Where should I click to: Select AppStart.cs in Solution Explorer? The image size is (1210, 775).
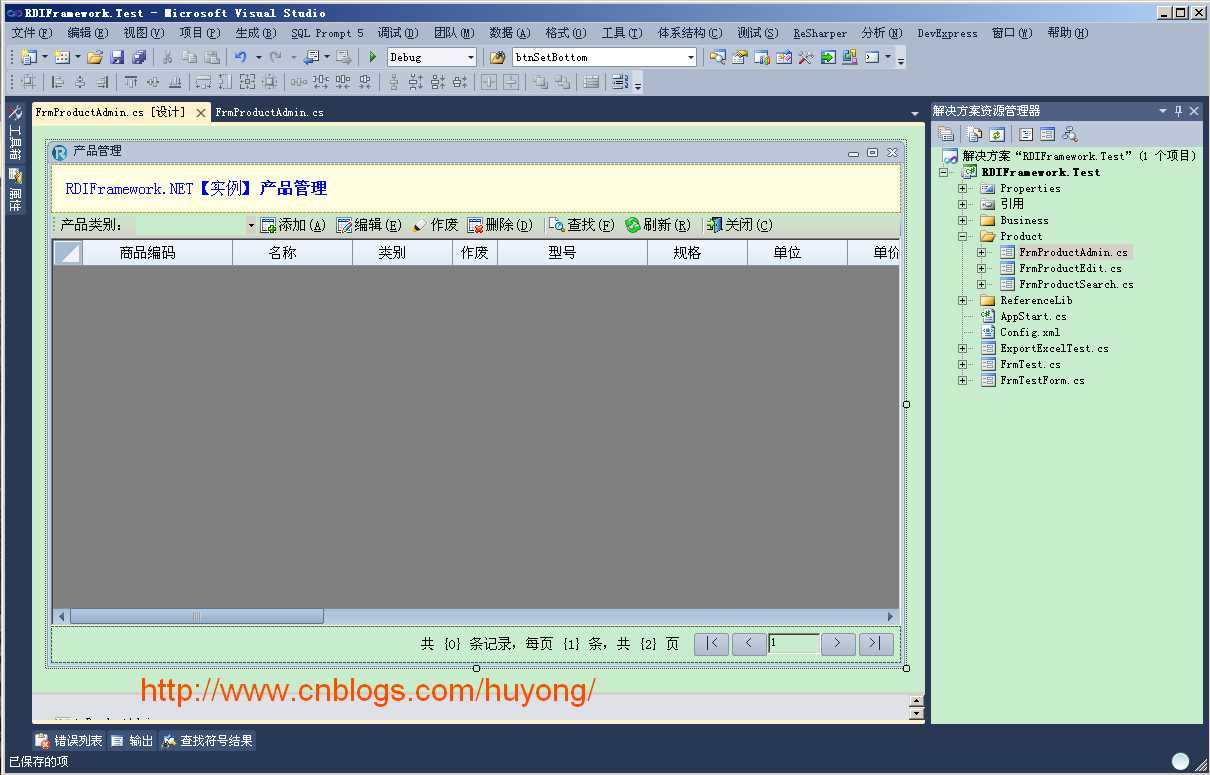pyautogui.click(x=1033, y=317)
